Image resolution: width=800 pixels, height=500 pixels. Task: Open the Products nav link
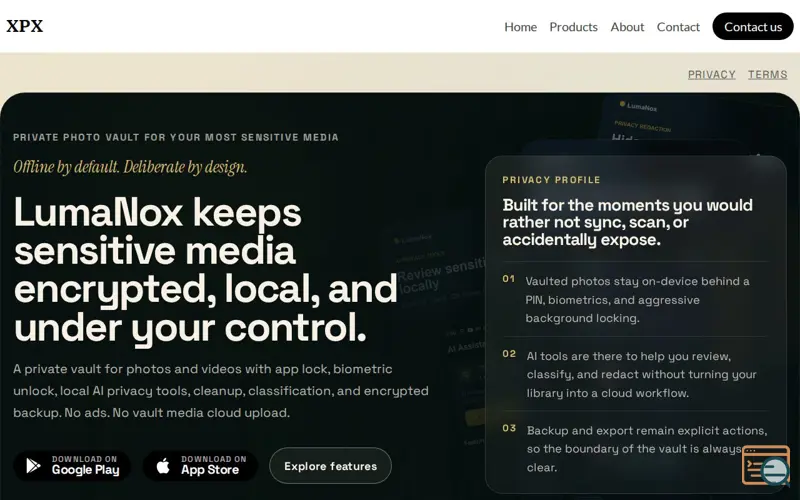pyautogui.click(x=573, y=27)
